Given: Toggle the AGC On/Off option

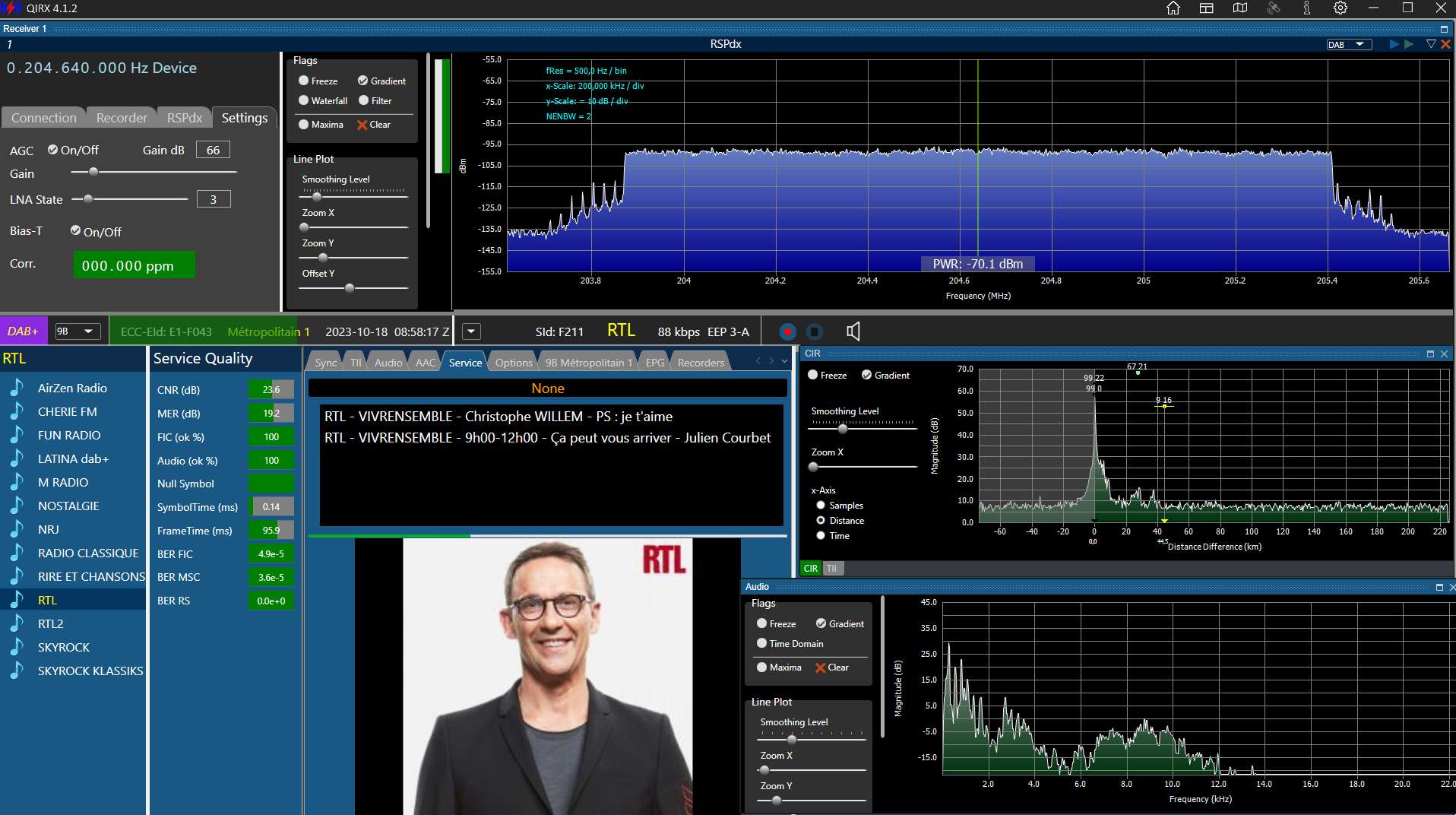Looking at the screenshot, I should (x=73, y=150).
